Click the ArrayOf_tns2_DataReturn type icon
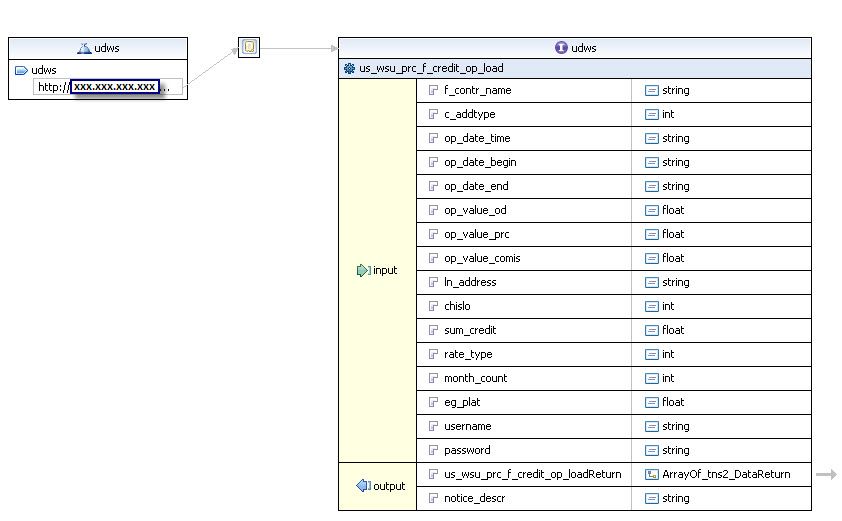842x521 pixels. tap(652, 474)
